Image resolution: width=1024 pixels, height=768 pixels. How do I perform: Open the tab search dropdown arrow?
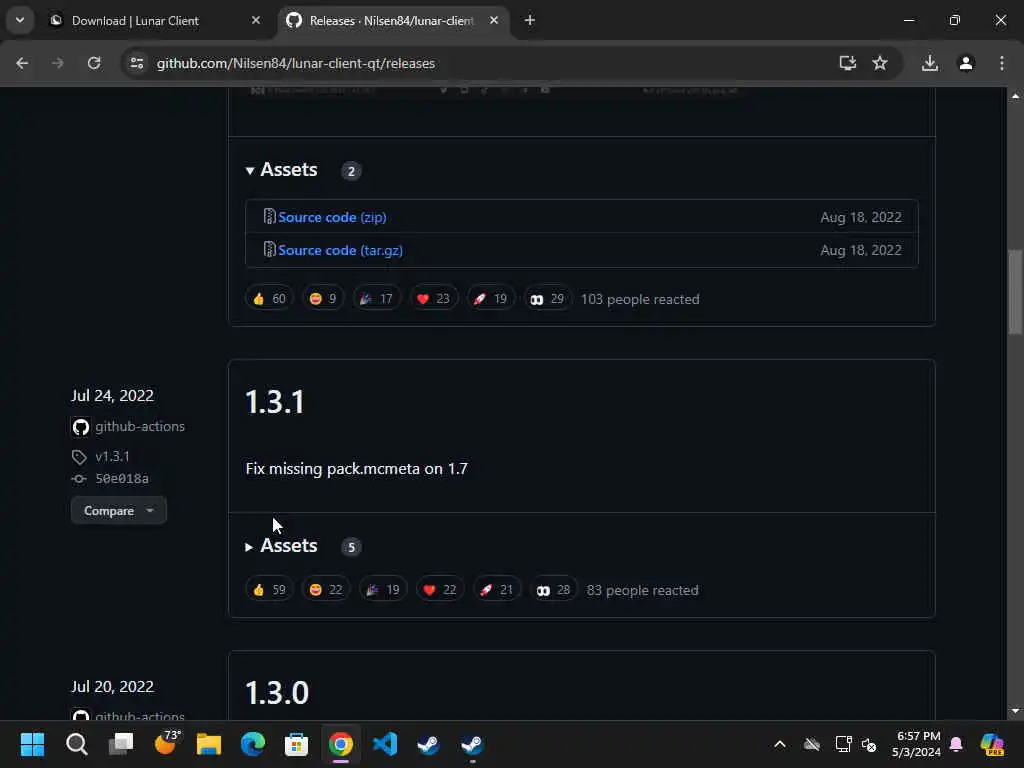[x=20, y=20]
